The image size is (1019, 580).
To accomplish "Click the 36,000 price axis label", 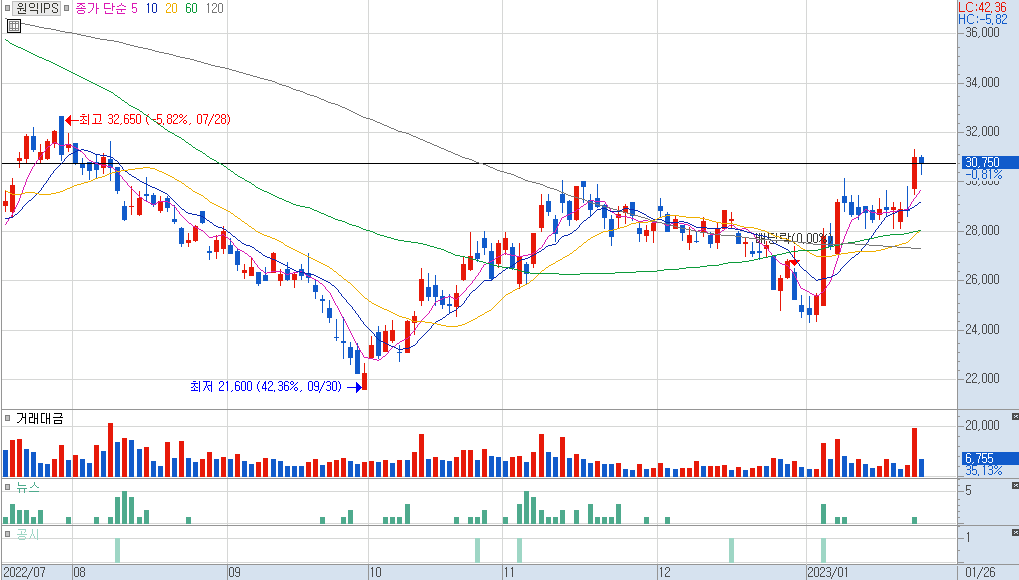I will (982, 33).
